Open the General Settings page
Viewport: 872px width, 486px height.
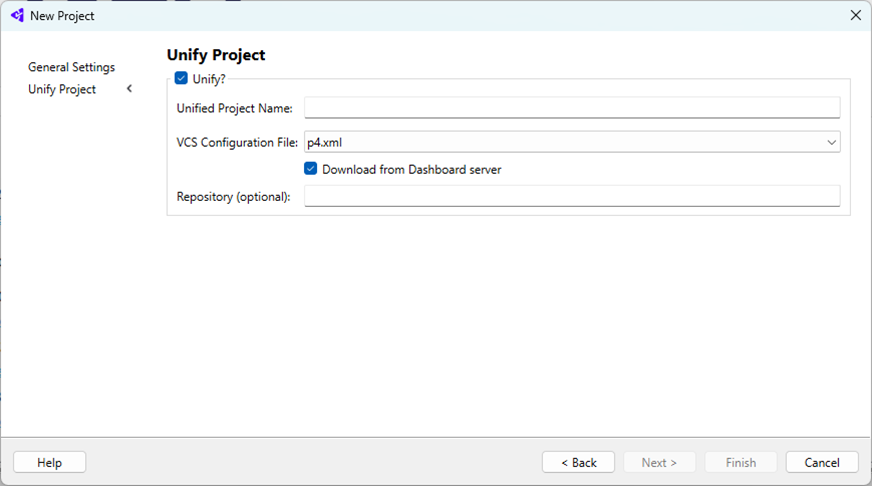pos(72,67)
